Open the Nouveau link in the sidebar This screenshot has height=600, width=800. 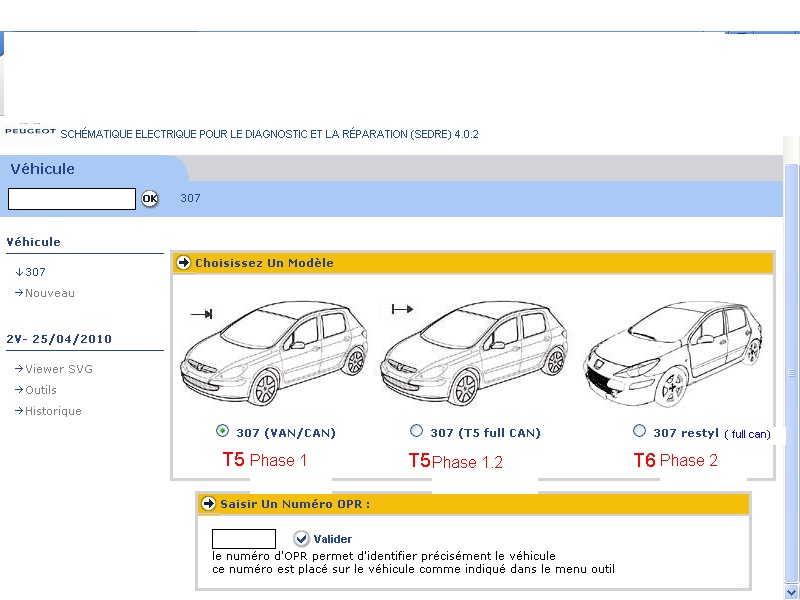[x=45, y=293]
